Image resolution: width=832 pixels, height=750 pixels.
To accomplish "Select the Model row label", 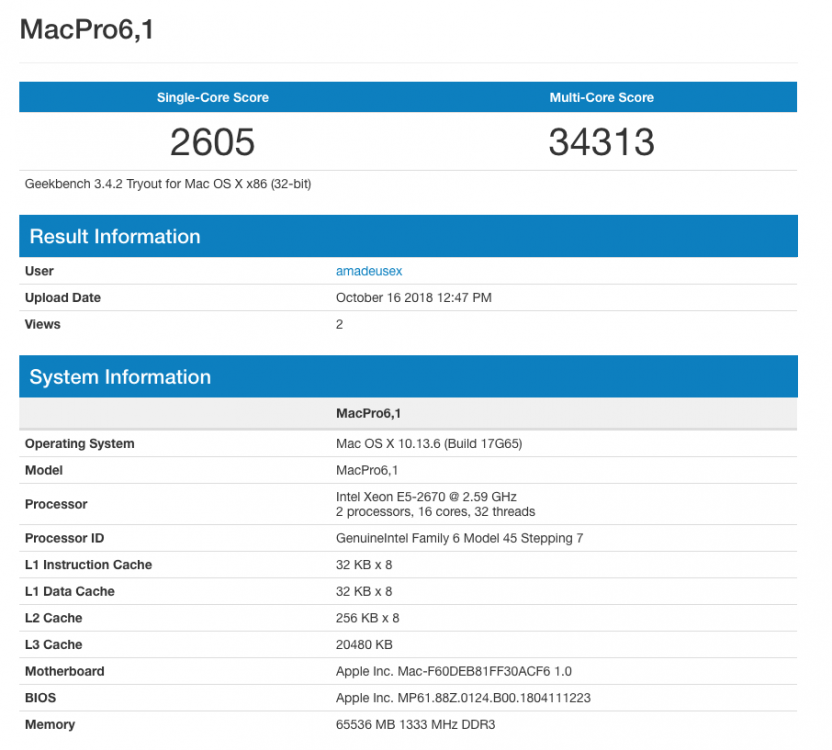I will click(44, 470).
